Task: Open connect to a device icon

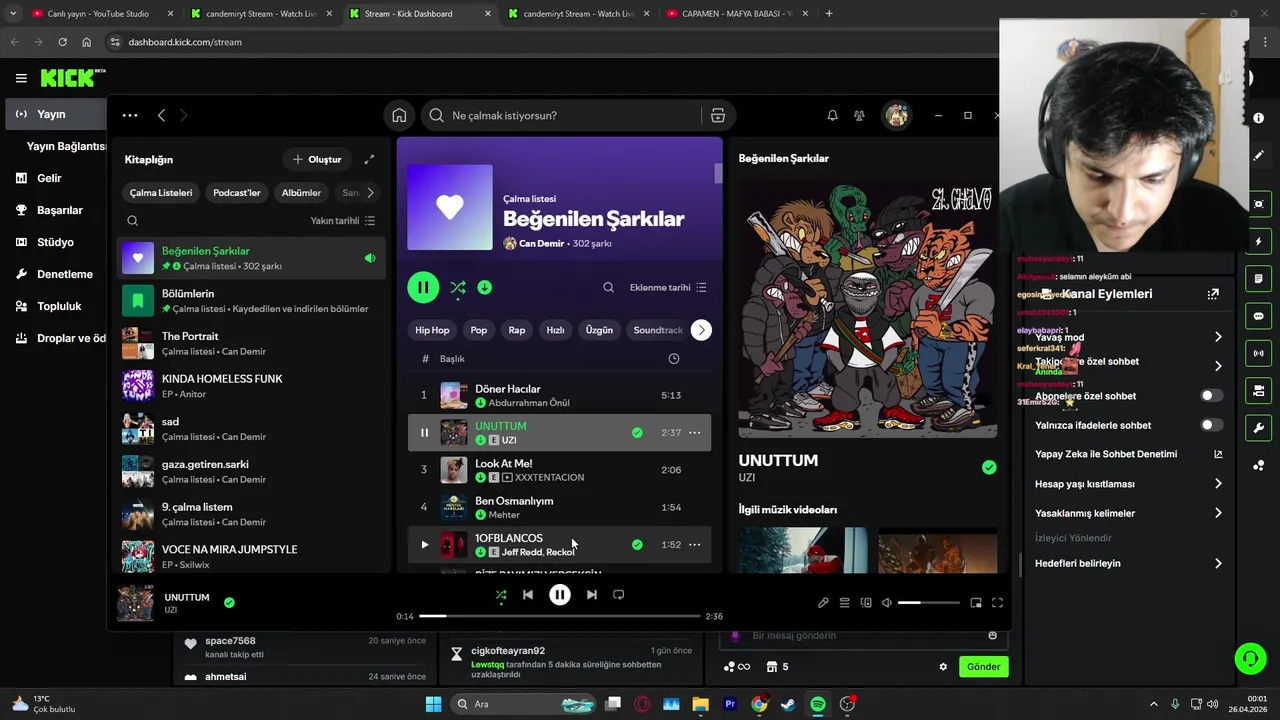Action: click(866, 603)
